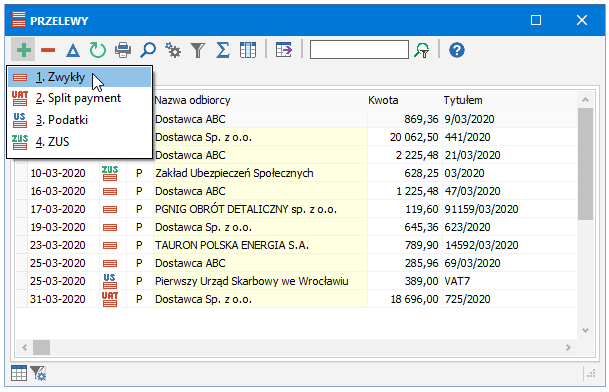Open search with magnifying glass icon
609x392 pixels.
(x=148, y=50)
